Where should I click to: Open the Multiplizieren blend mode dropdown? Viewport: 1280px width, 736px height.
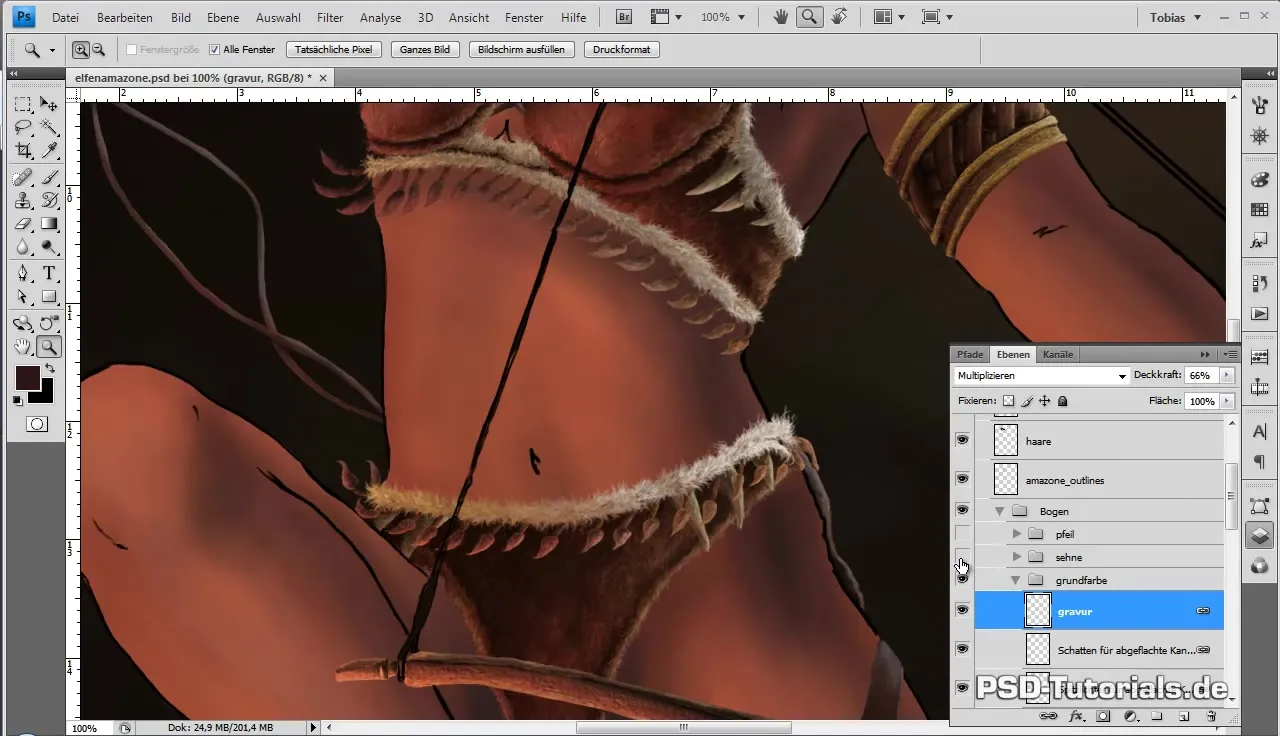pos(1040,376)
